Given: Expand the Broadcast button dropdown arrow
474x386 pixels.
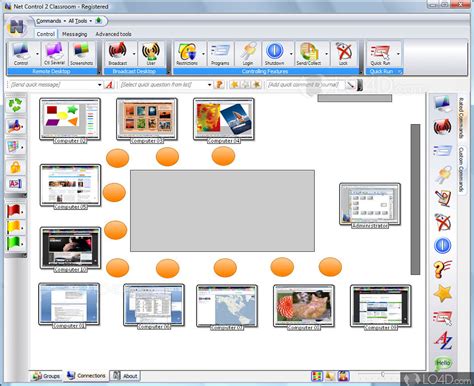Looking at the screenshot, I should pyautogui.click(x=134, y=54).
